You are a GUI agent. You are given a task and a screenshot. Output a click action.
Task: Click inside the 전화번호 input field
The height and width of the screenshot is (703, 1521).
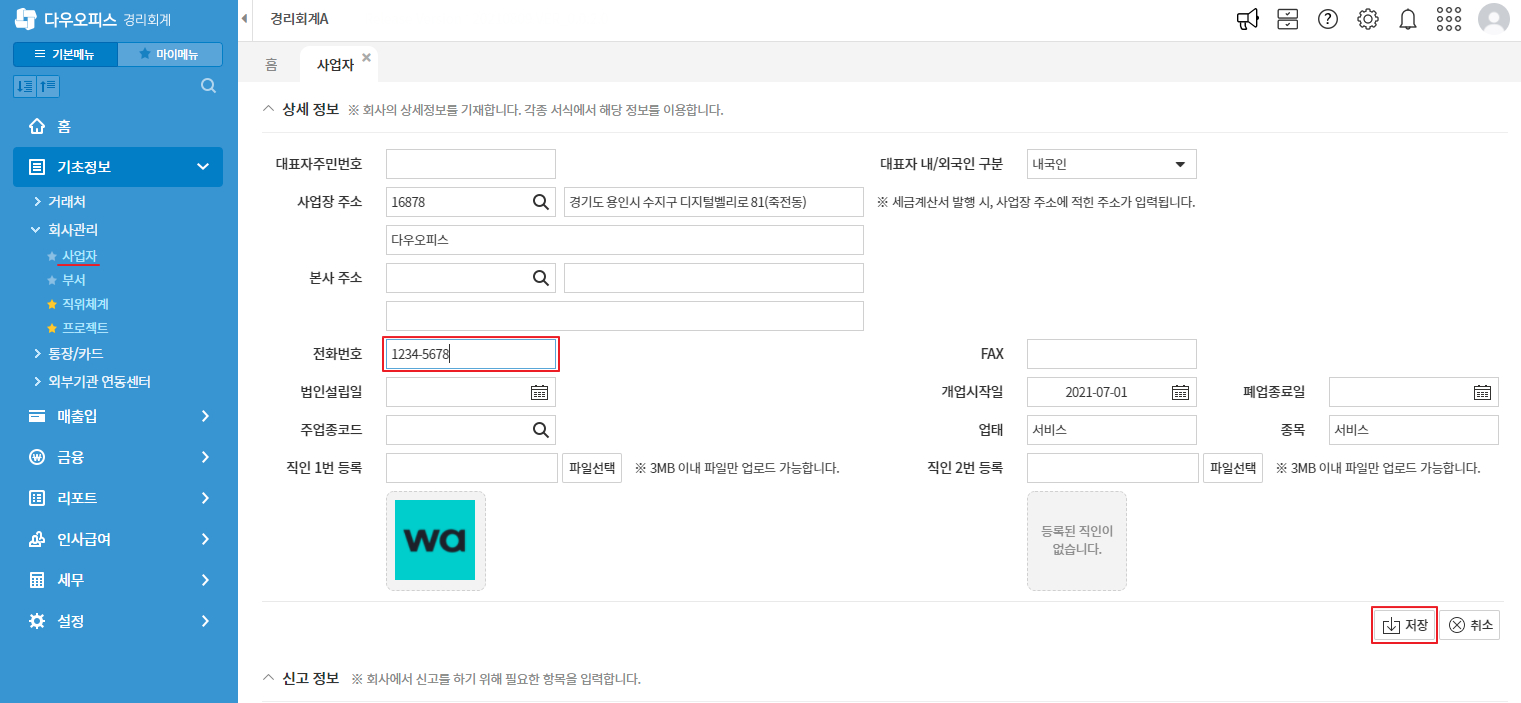coord(470,353)
